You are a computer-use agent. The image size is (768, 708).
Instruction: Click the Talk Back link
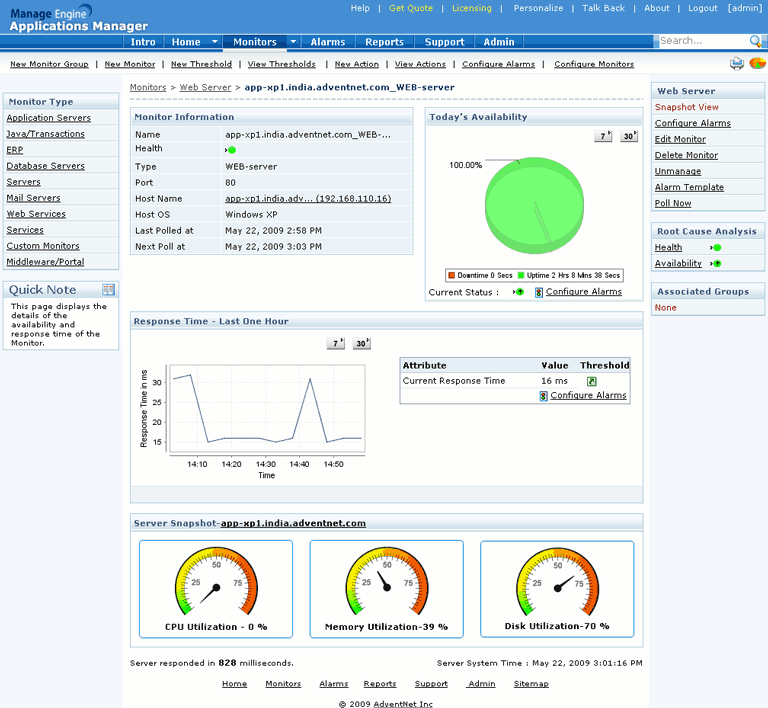point(603,8)
